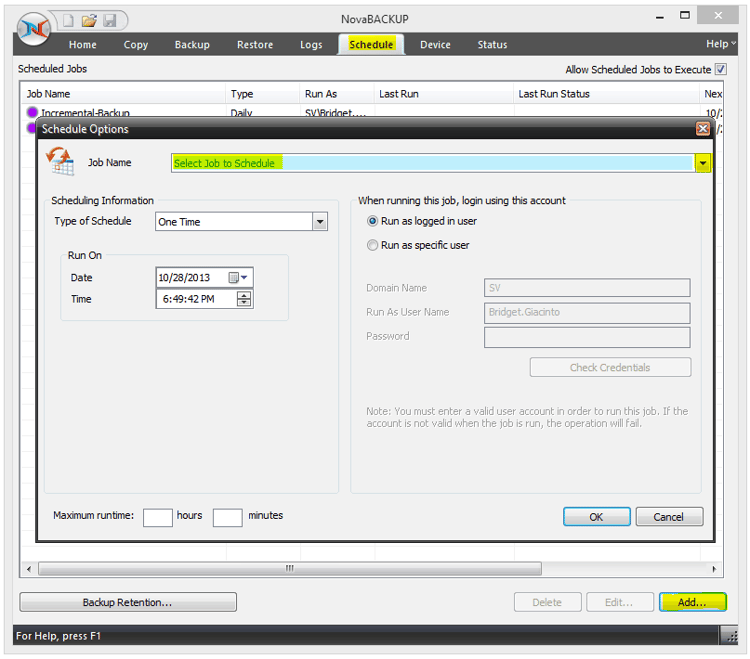
Task: Switch to the Logs tab
Action: [x=311, y=44]
